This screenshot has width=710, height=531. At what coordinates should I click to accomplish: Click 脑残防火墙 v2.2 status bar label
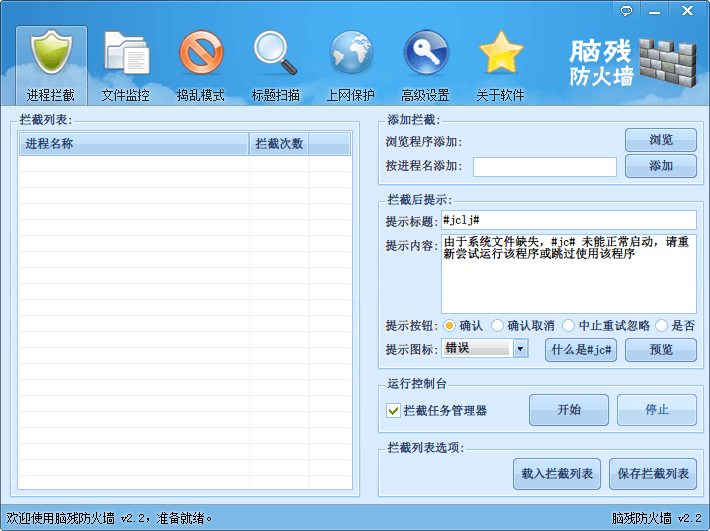[656, 518]
